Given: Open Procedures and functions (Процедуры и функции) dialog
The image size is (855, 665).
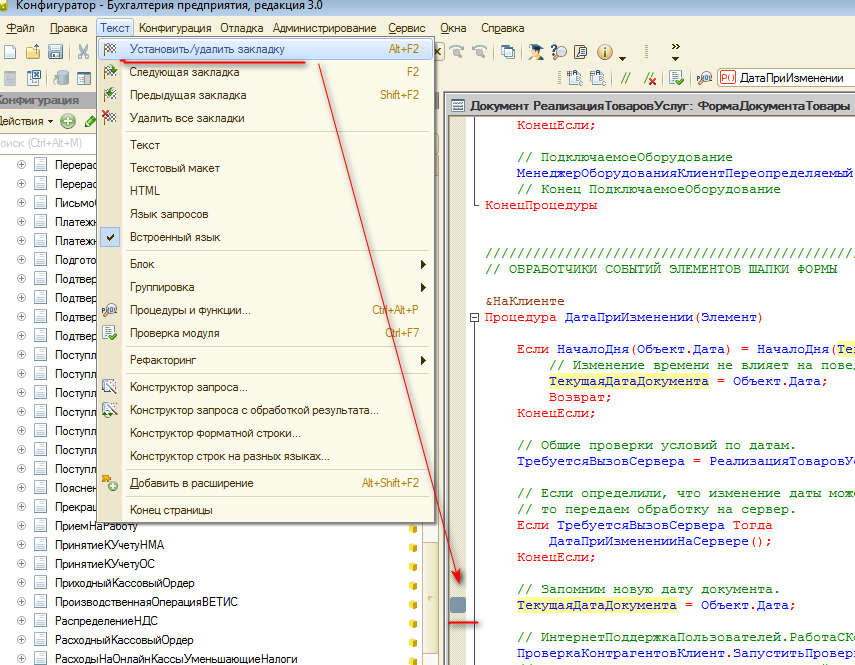Looking at the screenshot, I should pyautogui.click(x=190, y=310).
